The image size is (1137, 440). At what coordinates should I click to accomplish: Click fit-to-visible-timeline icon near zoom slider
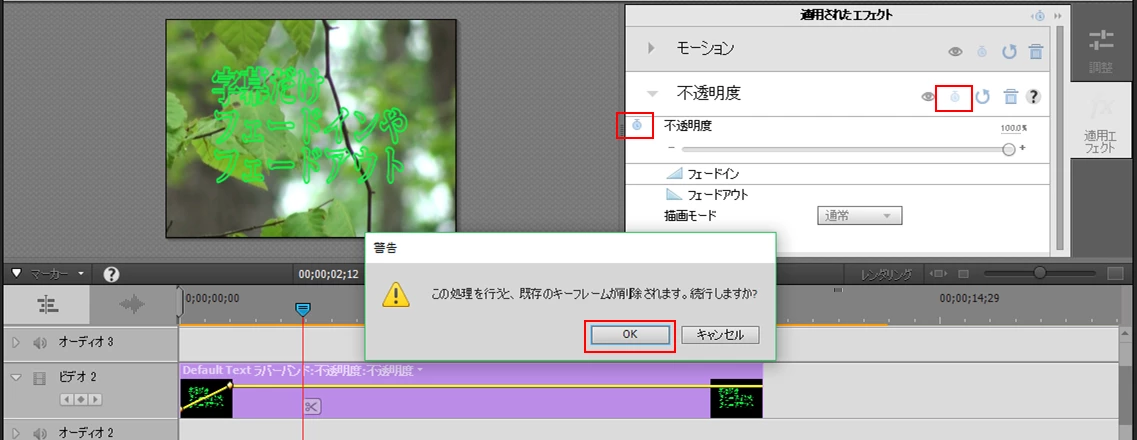pyautogui.click(x=940, y=274)
